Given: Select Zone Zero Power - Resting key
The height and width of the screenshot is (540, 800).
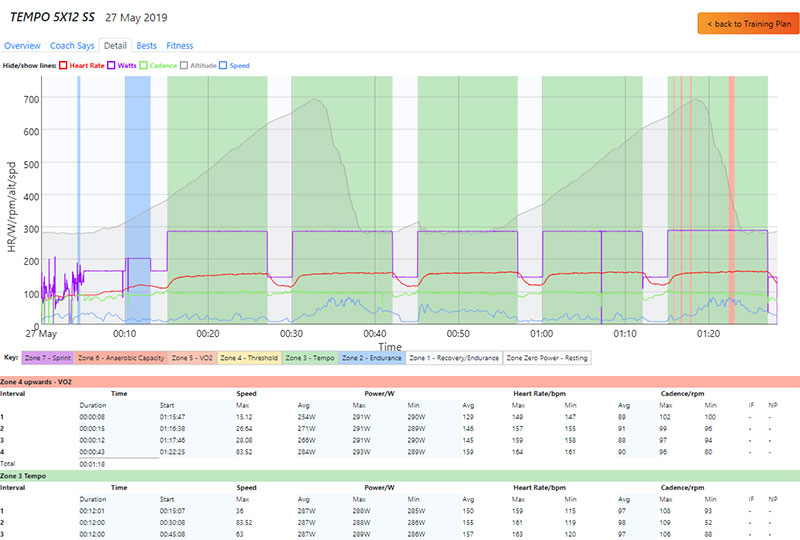Looking at the screenshot, I should [547, 357].
